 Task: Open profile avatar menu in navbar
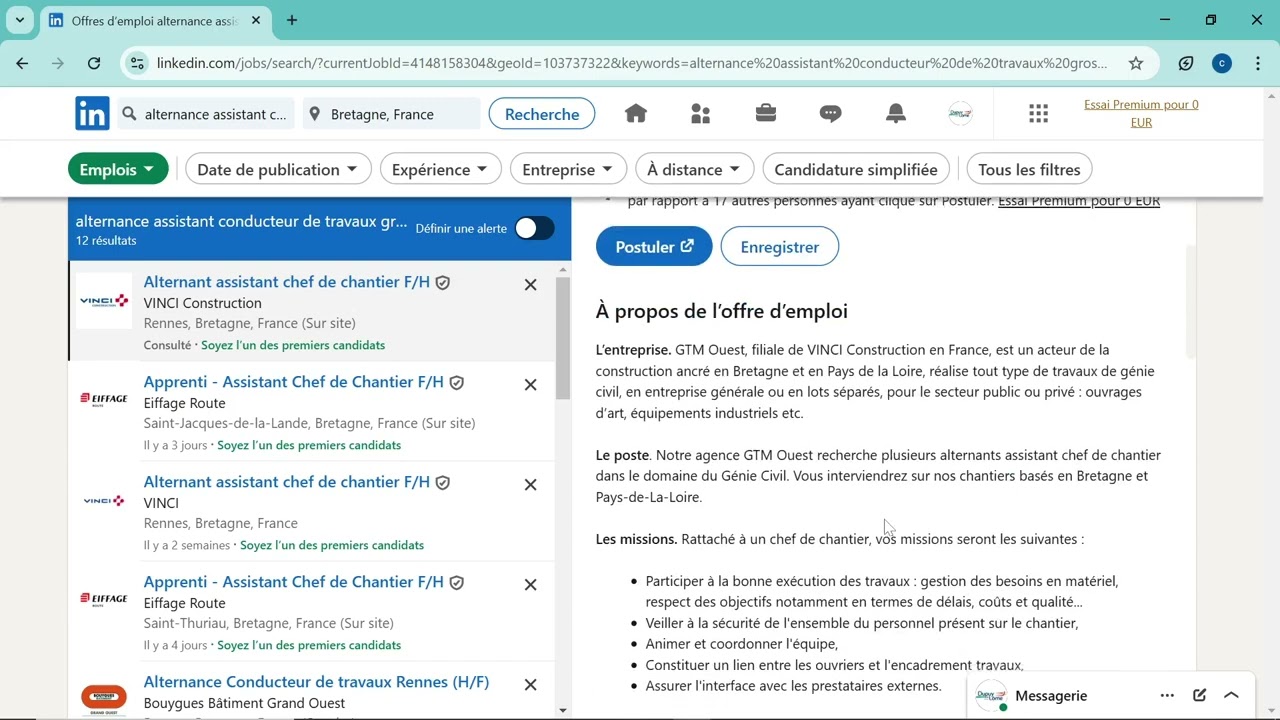(x=960, y=114)
